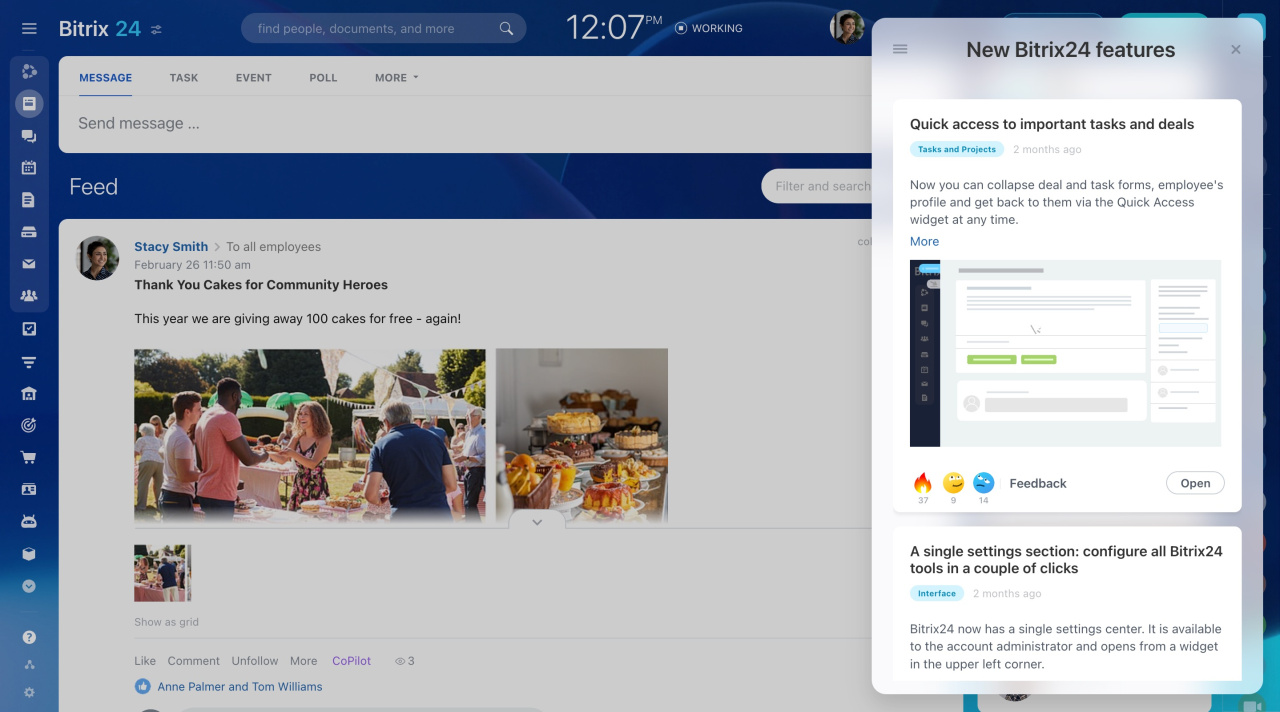Expand more sidebar items with the down chevron
The height and width of the screenshot is (712, 1280).
(x=29, y=586)
